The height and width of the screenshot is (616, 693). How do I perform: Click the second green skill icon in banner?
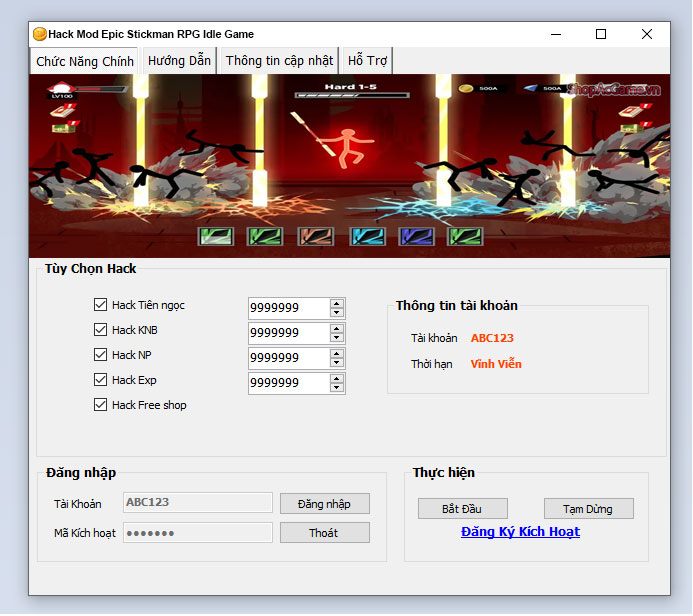pyautogui.click(x=265, y=236)
